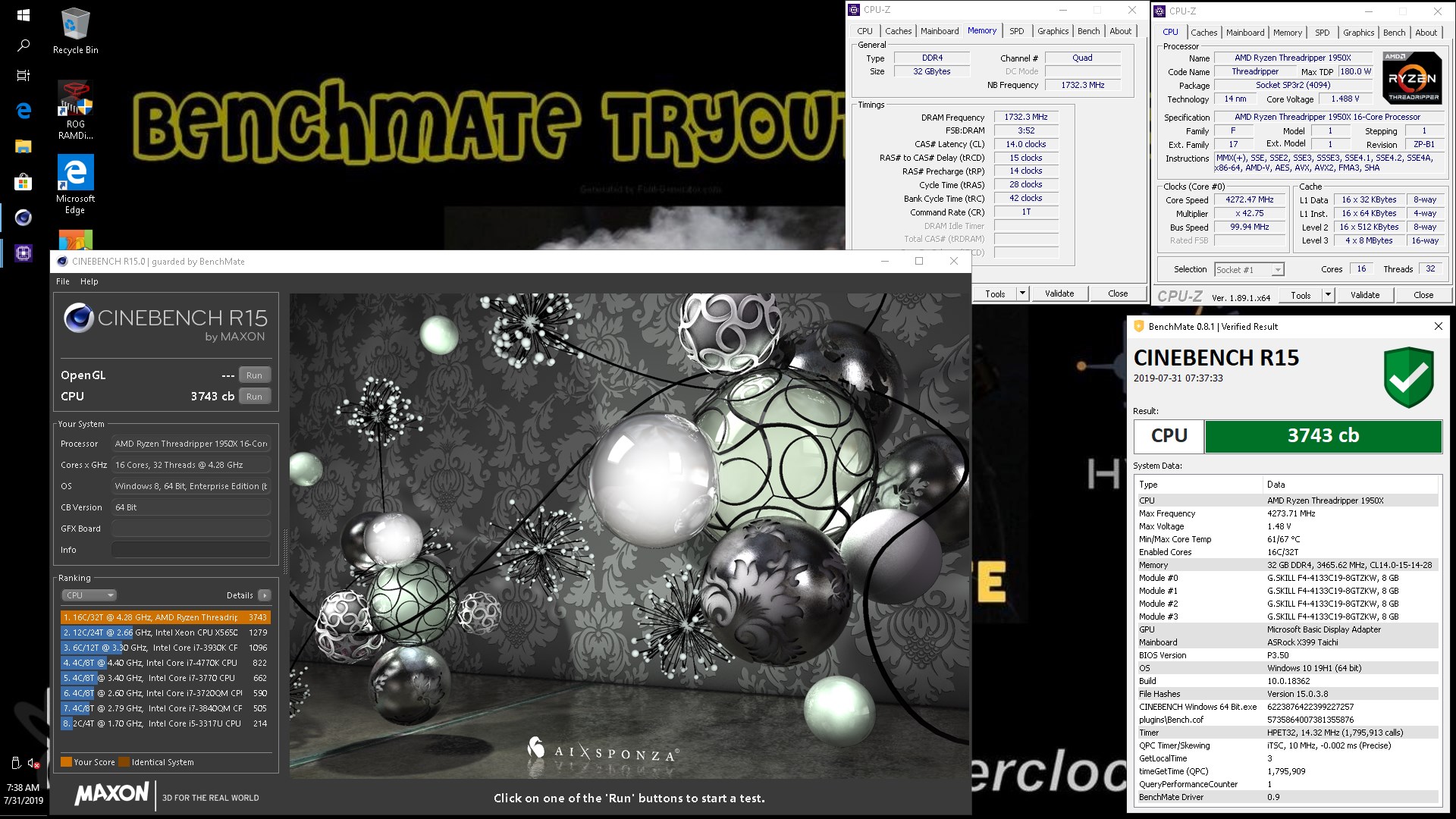This screenshot has width=1456, height=819.
Task: Click Close button in CPU-Z CPU window
Action: coord(1423,295)
